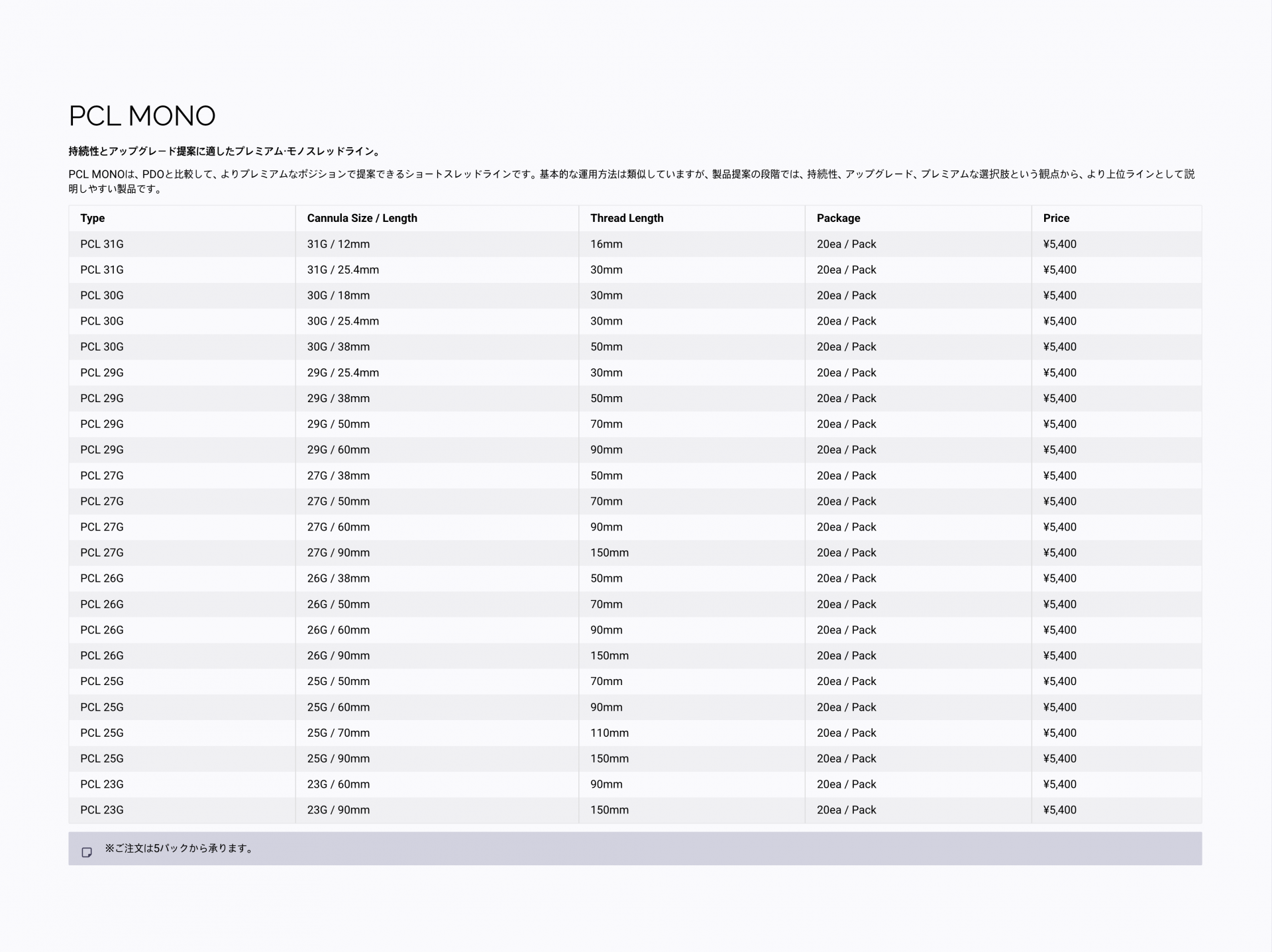Viewport: 1272px width, 952px height.
Task: Select the 23G / 90mm cannula cell
Action: (x=437, y=810)
